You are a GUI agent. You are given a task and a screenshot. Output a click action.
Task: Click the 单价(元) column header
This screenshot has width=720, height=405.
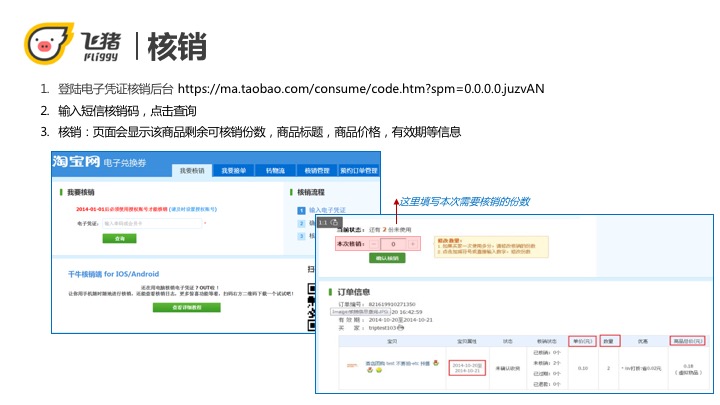583,341
